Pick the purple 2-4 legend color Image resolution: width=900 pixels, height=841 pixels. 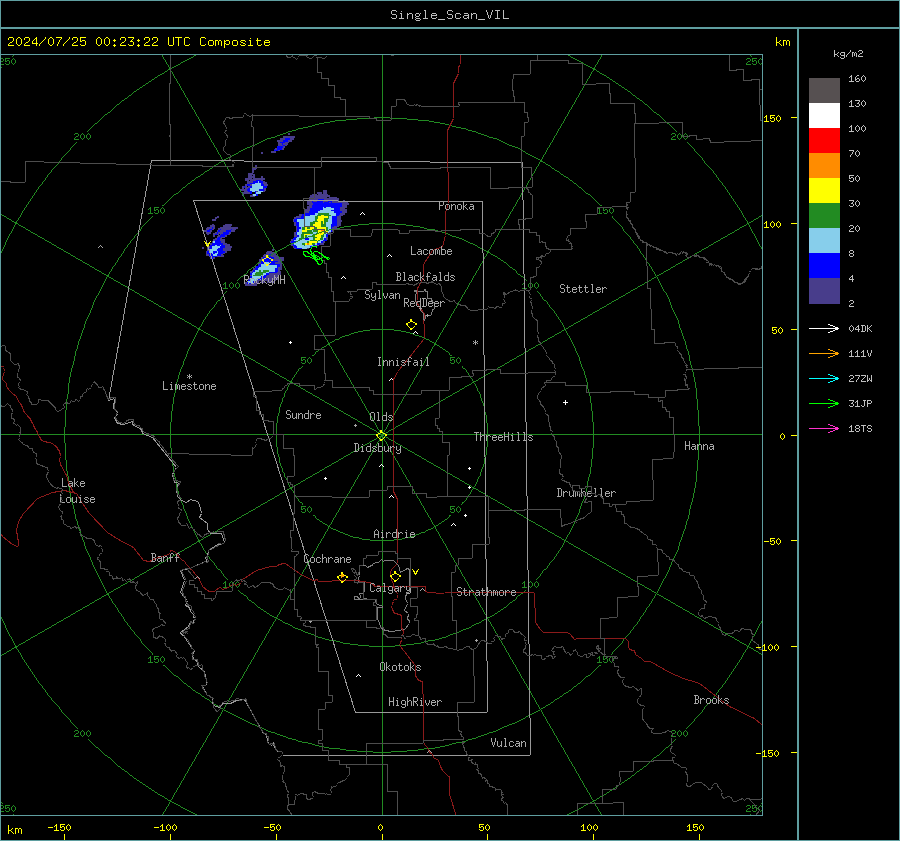824,290
